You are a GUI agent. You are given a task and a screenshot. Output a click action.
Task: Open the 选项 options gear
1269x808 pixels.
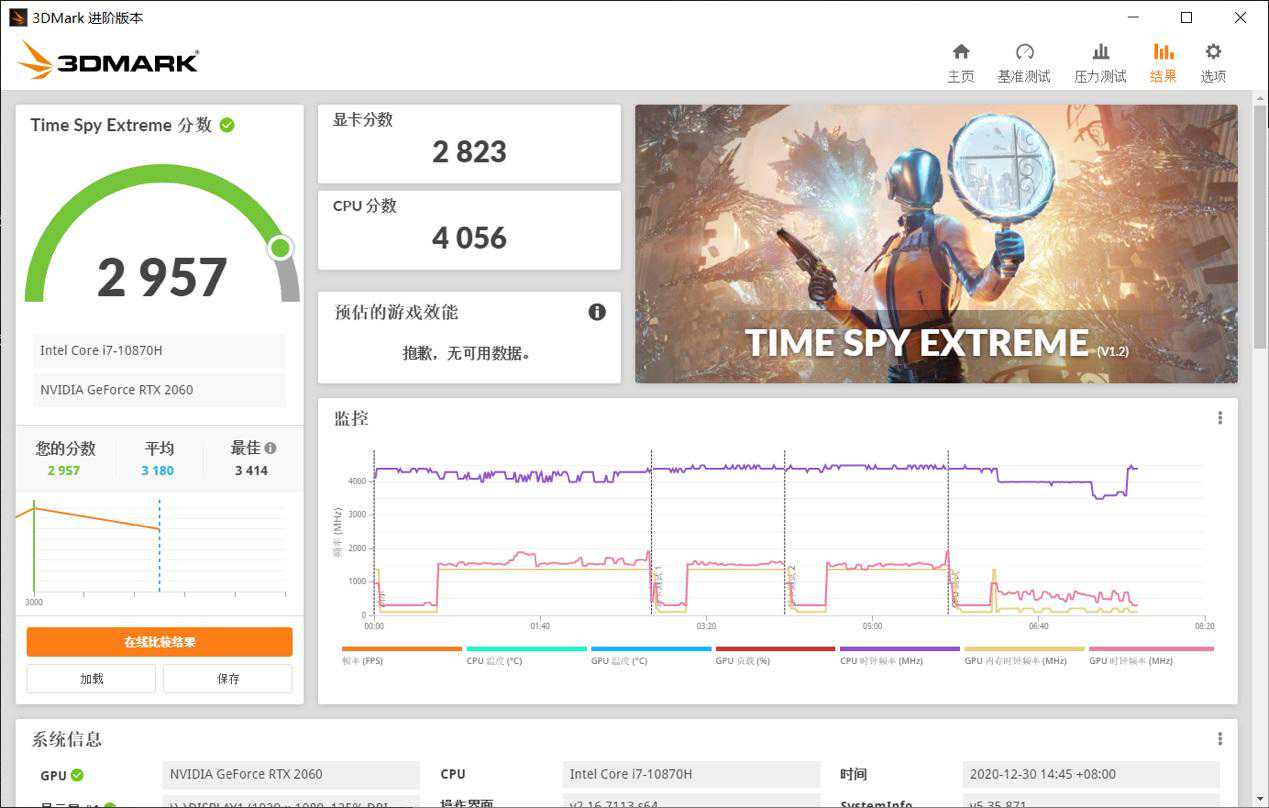1213,62
